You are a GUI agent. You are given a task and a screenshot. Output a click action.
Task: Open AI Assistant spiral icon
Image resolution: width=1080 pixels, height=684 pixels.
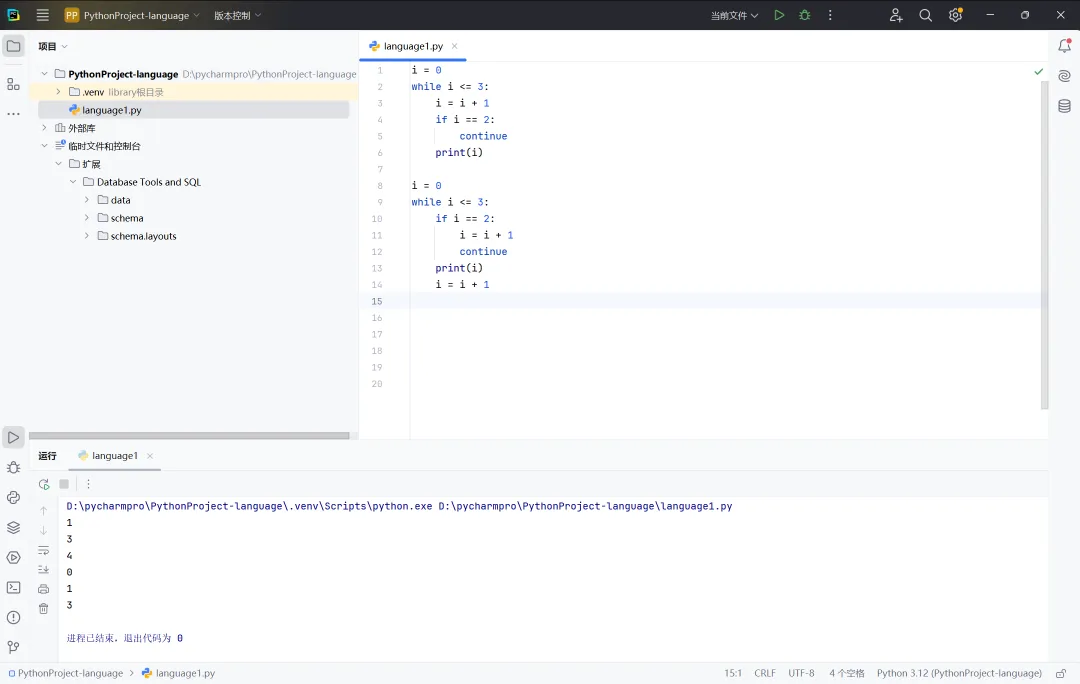point(1064,76)
